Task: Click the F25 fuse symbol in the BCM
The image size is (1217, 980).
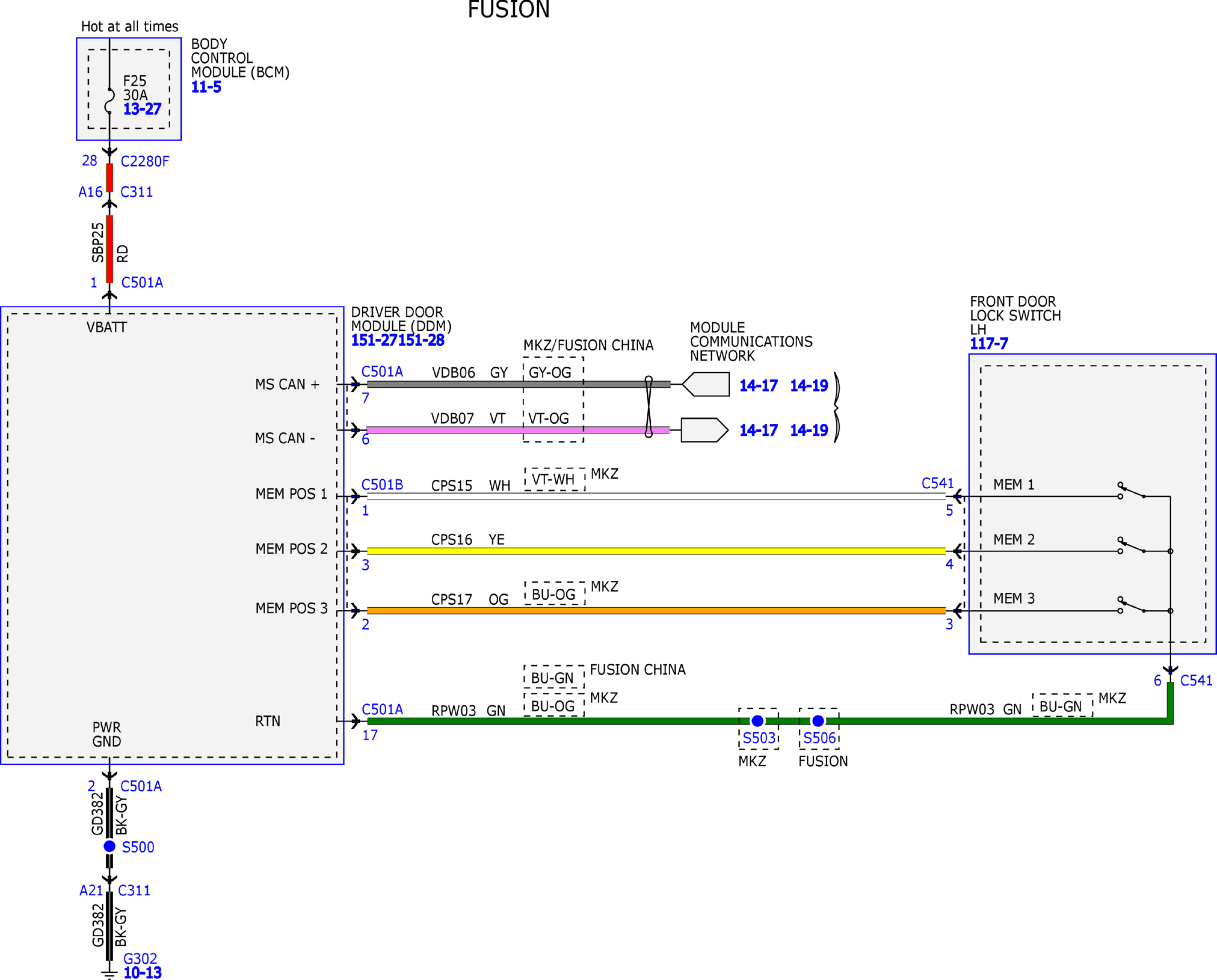Action: [109, 101]
